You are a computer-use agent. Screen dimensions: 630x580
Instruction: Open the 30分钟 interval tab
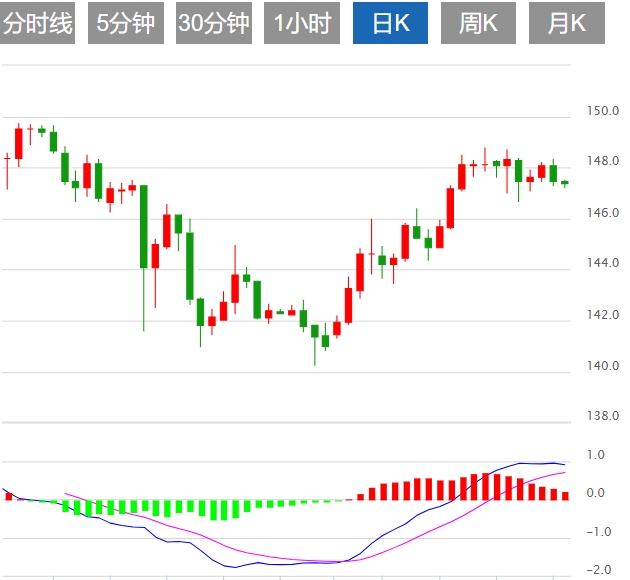(x=214, y=23)
